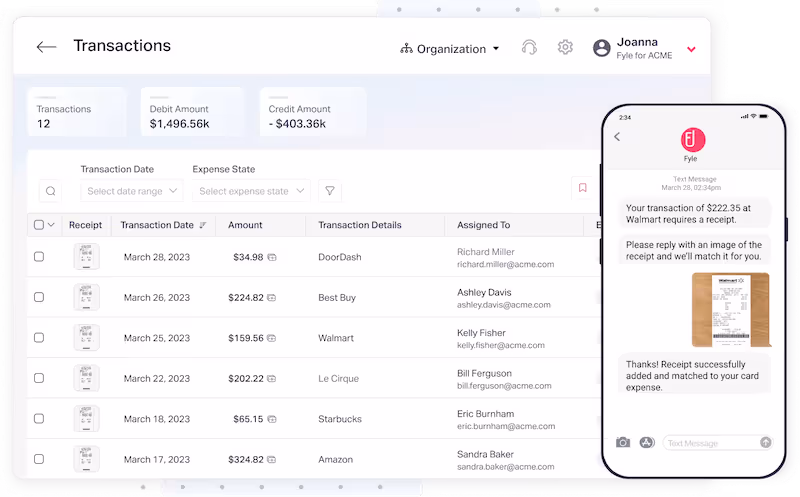Click the search magnifier icon
800x497 pixels.
click(51, 191)
